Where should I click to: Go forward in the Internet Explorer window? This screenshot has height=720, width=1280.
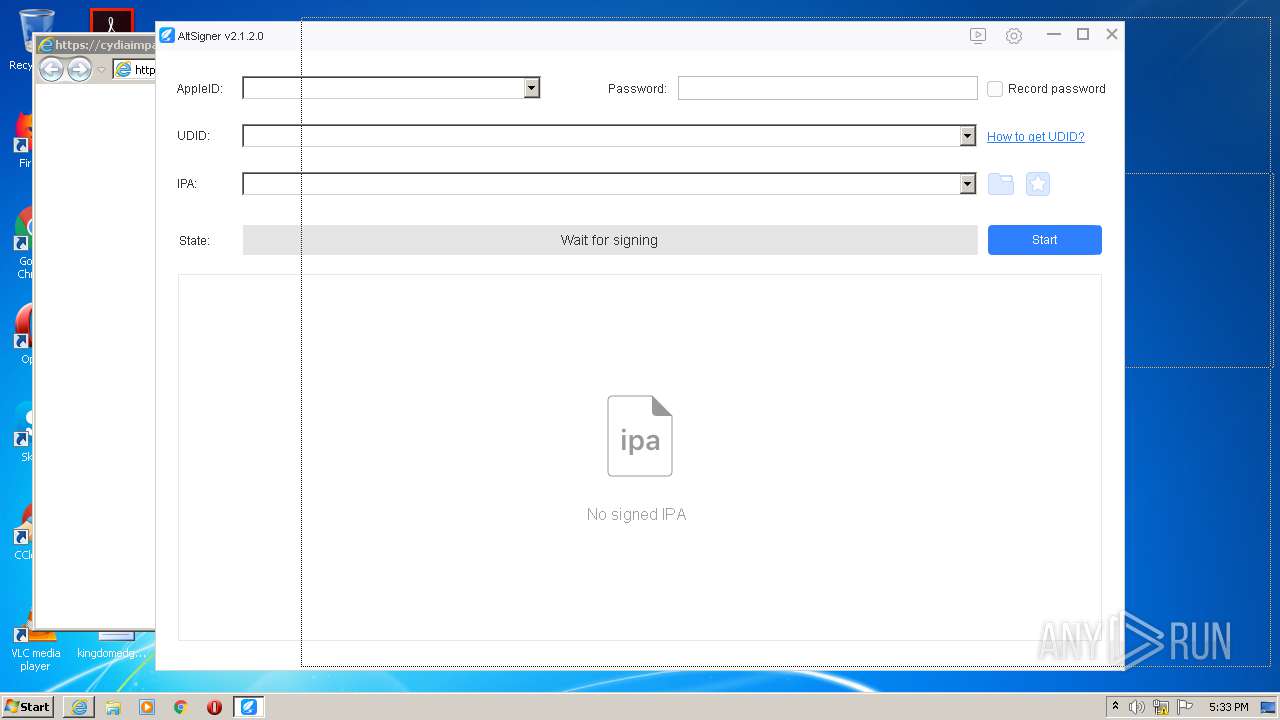[x=79, y=69]
